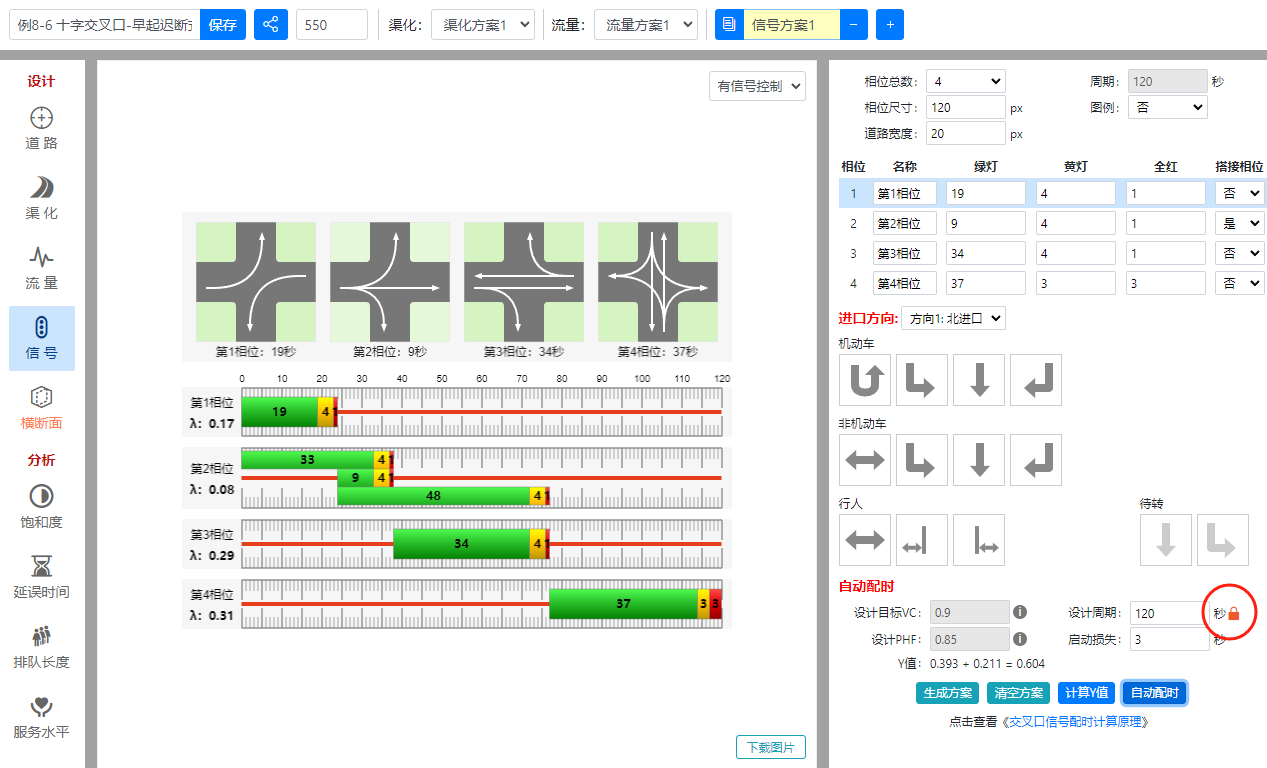Select motor vehicle left-turn arrow
Screen dimensions: 1267x768
pos(922,380)
